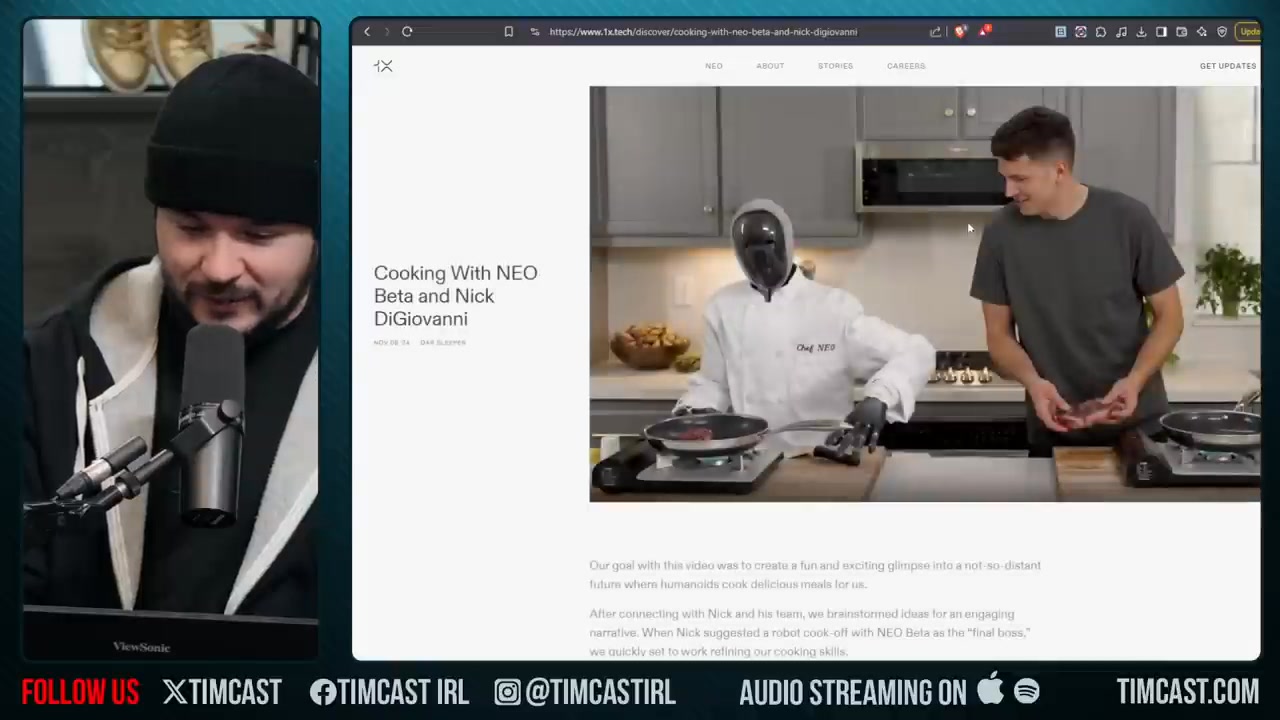Open the NEO menu item
Viewport: 1280px width, 720px height.
[713, 66]
